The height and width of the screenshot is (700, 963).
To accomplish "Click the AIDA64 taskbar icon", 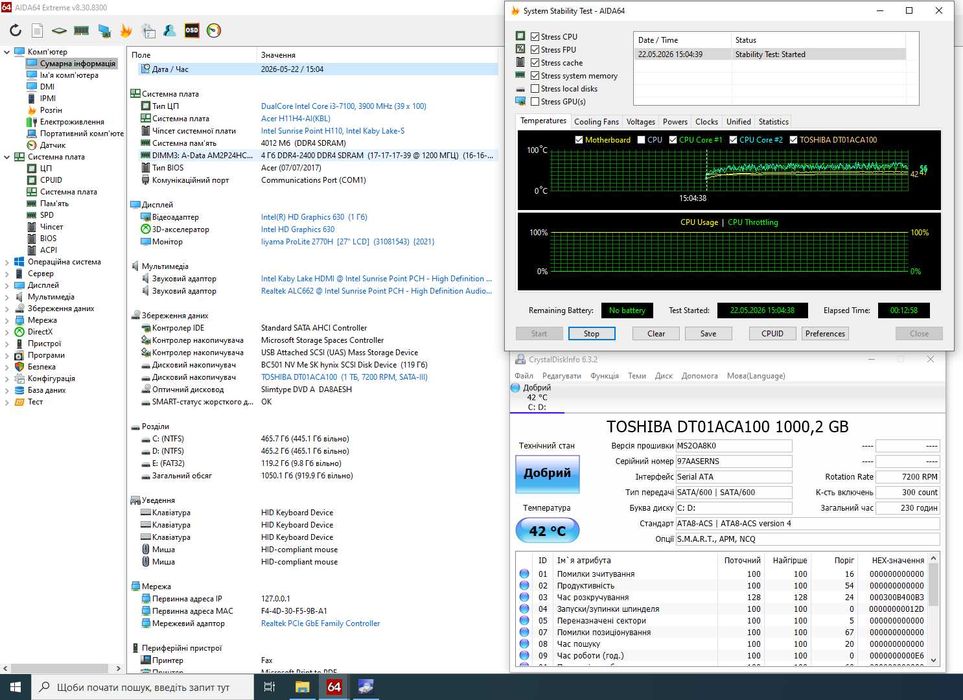I will pos(333,686).
